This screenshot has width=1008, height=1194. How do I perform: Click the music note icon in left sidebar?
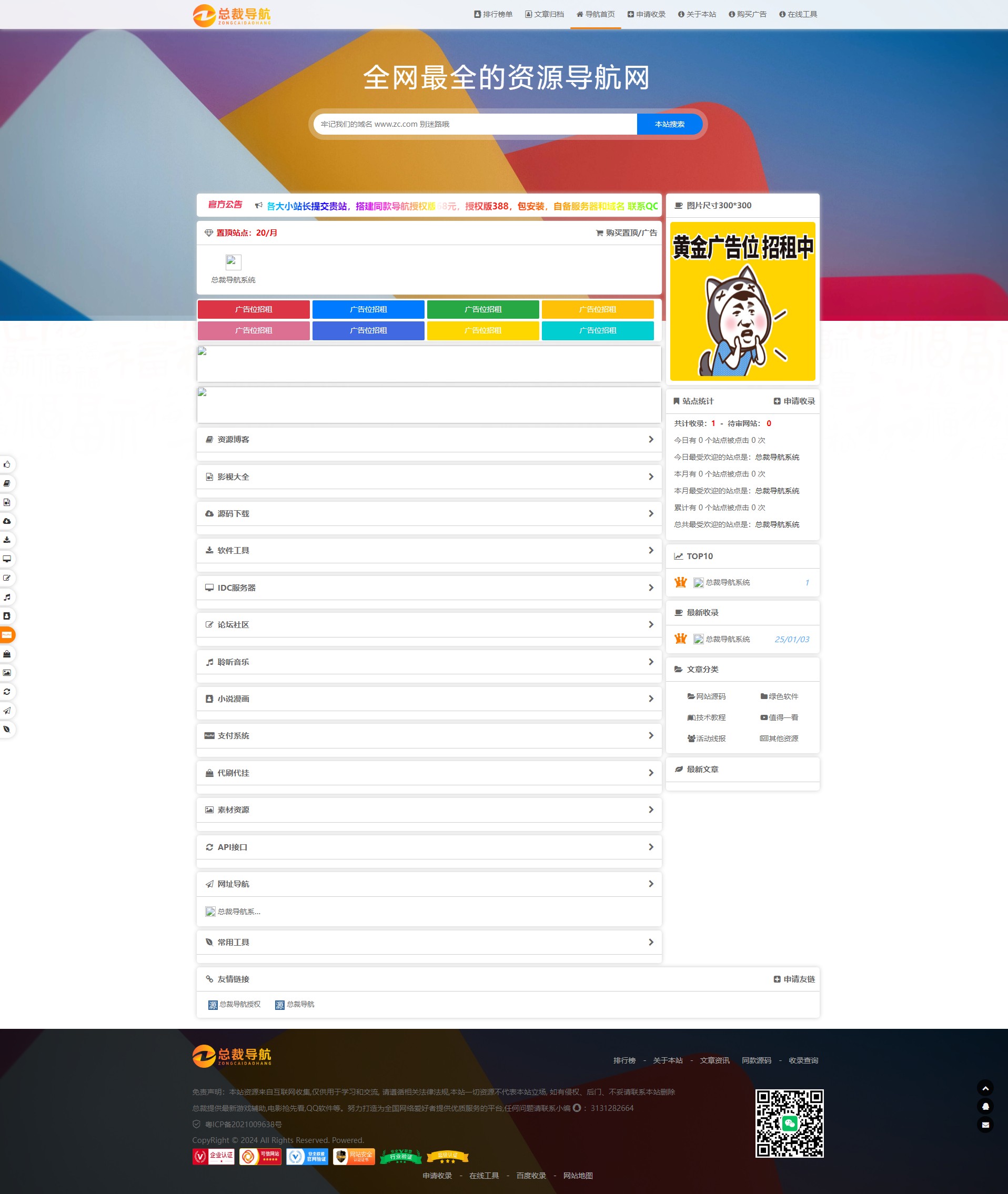(x=7, y=597)
